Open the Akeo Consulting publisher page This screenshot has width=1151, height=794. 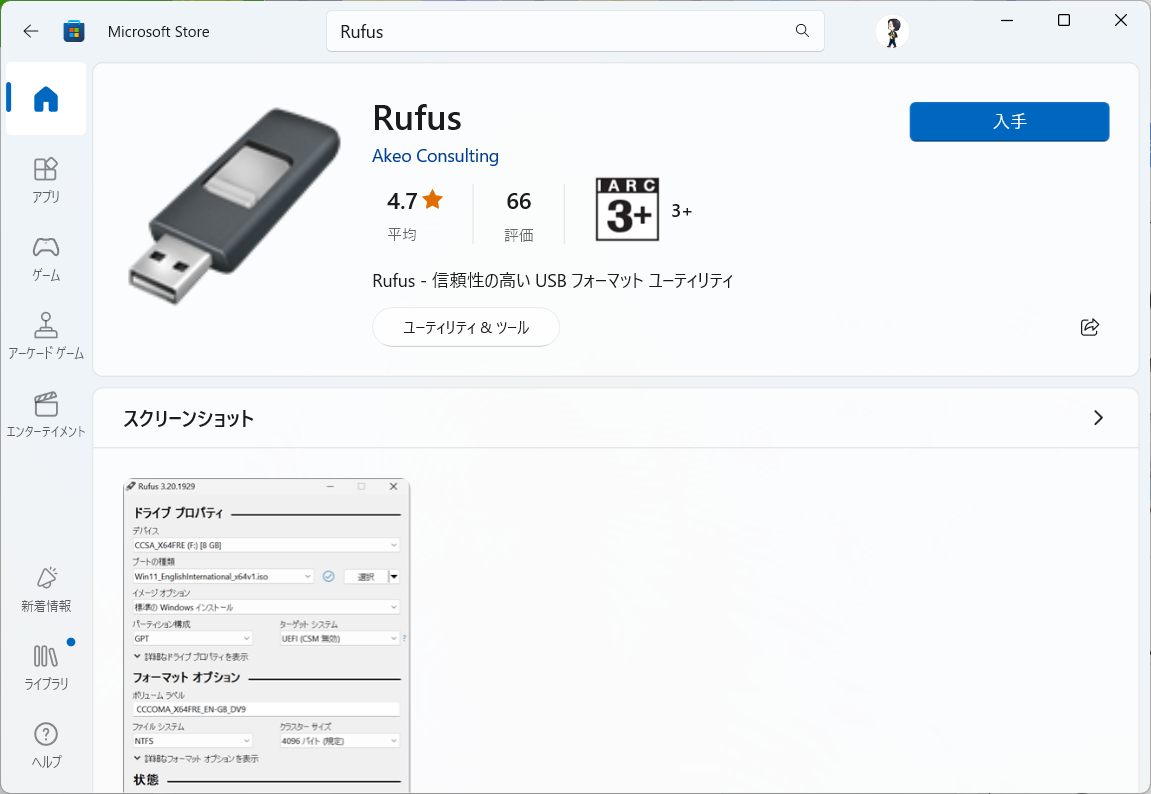[435, 155]
